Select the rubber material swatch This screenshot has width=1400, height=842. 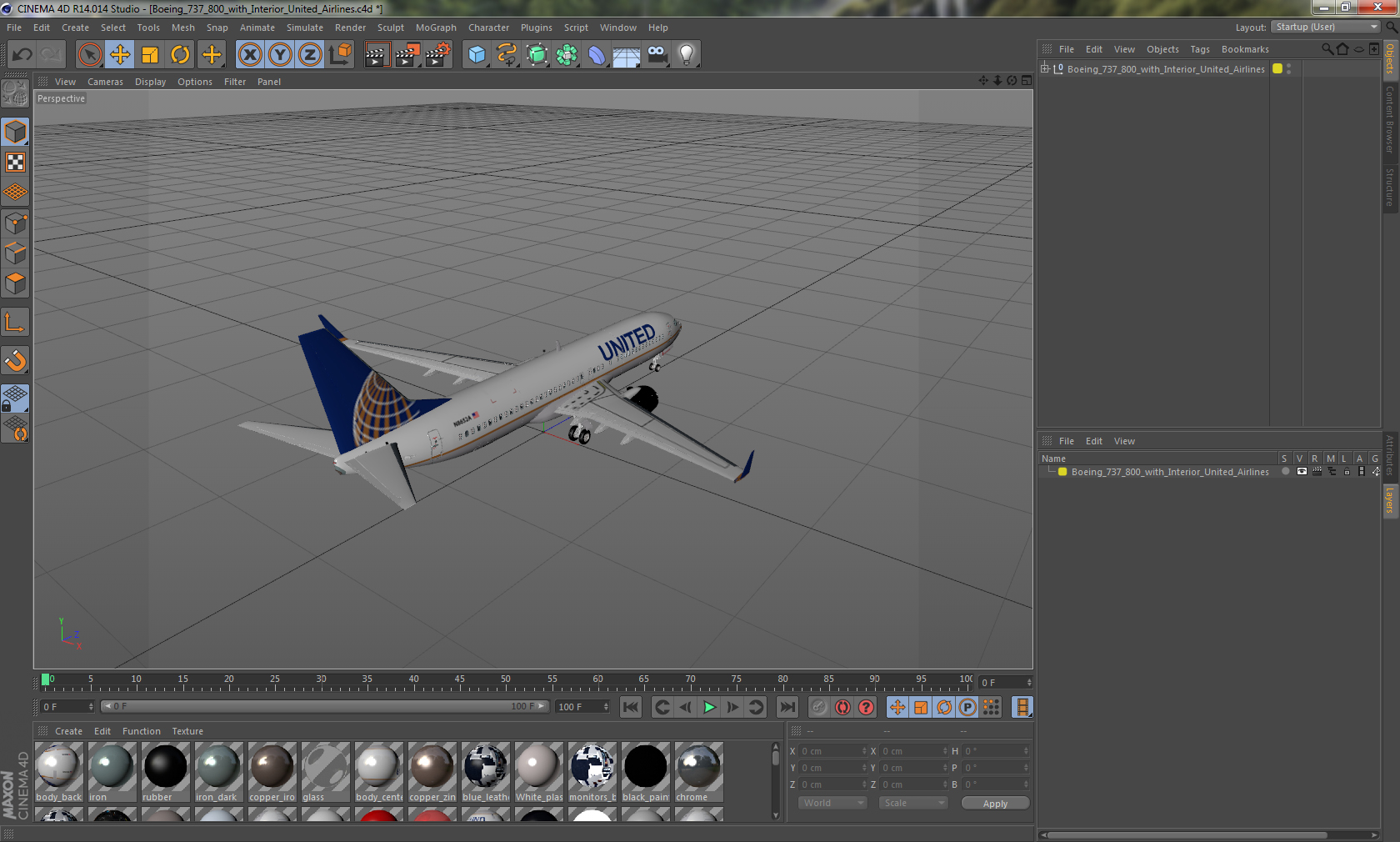[x=166, y=772]
